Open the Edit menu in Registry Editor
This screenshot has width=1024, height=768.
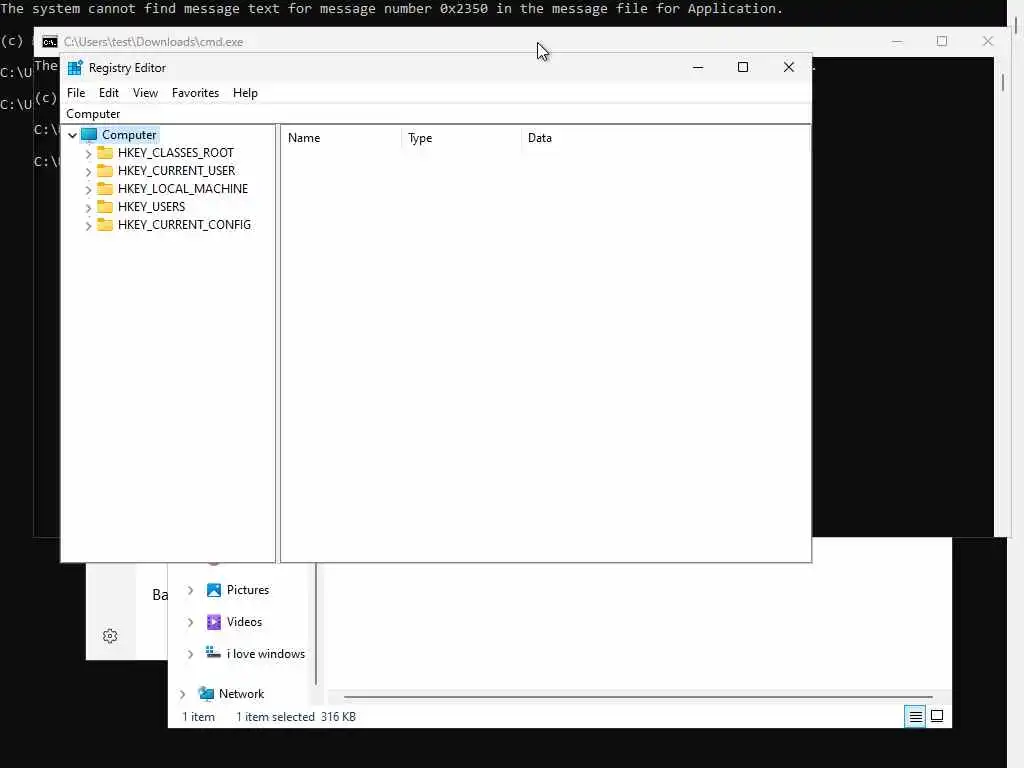click(108, 93)
